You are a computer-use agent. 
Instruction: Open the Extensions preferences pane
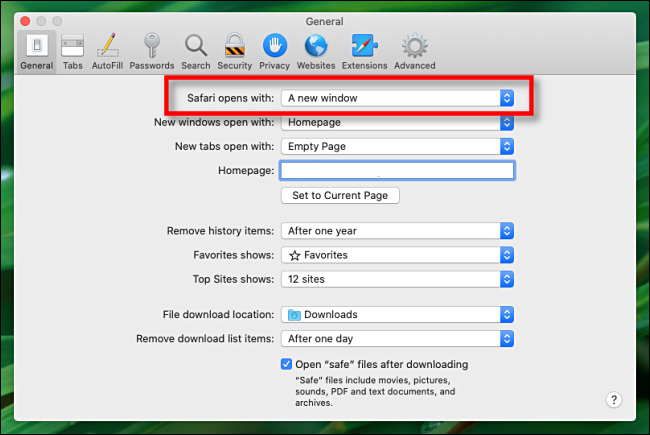click(x=363, y=51)
